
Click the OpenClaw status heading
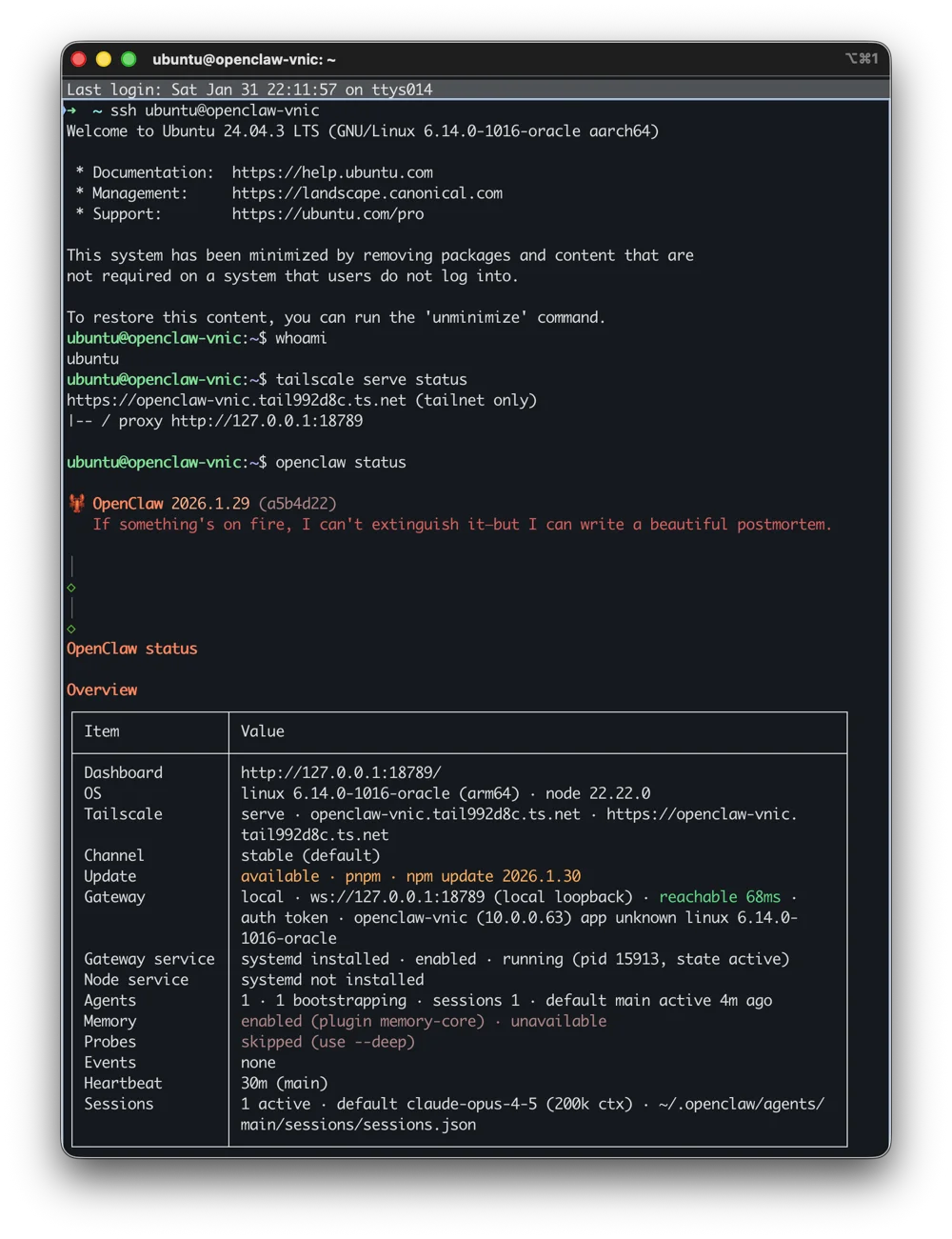tap(131, 648)
